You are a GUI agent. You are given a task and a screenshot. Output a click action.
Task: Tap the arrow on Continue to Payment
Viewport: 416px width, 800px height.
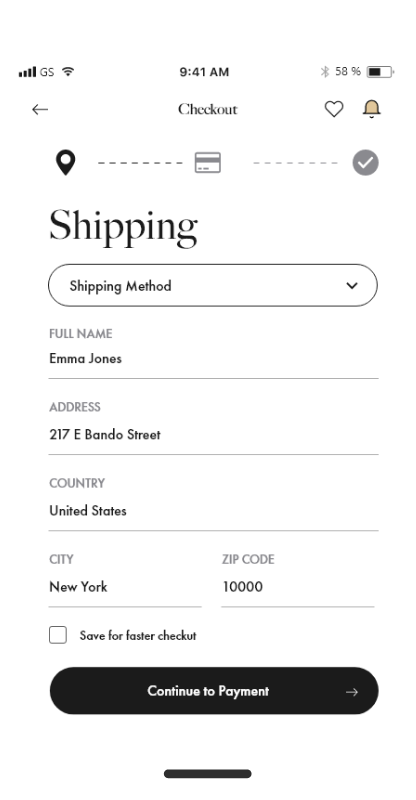coord(352,692)
